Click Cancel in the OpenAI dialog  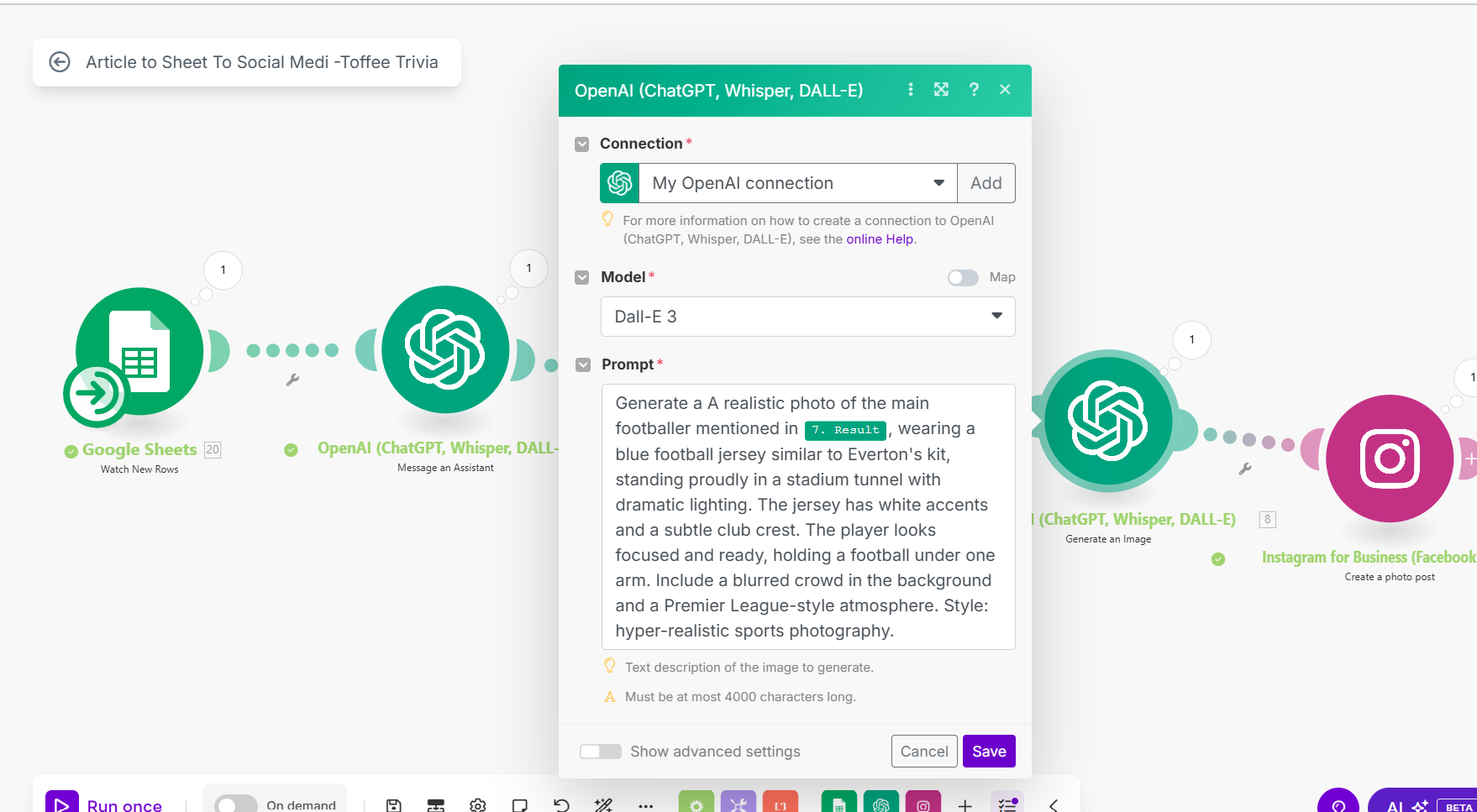[924, 752]
